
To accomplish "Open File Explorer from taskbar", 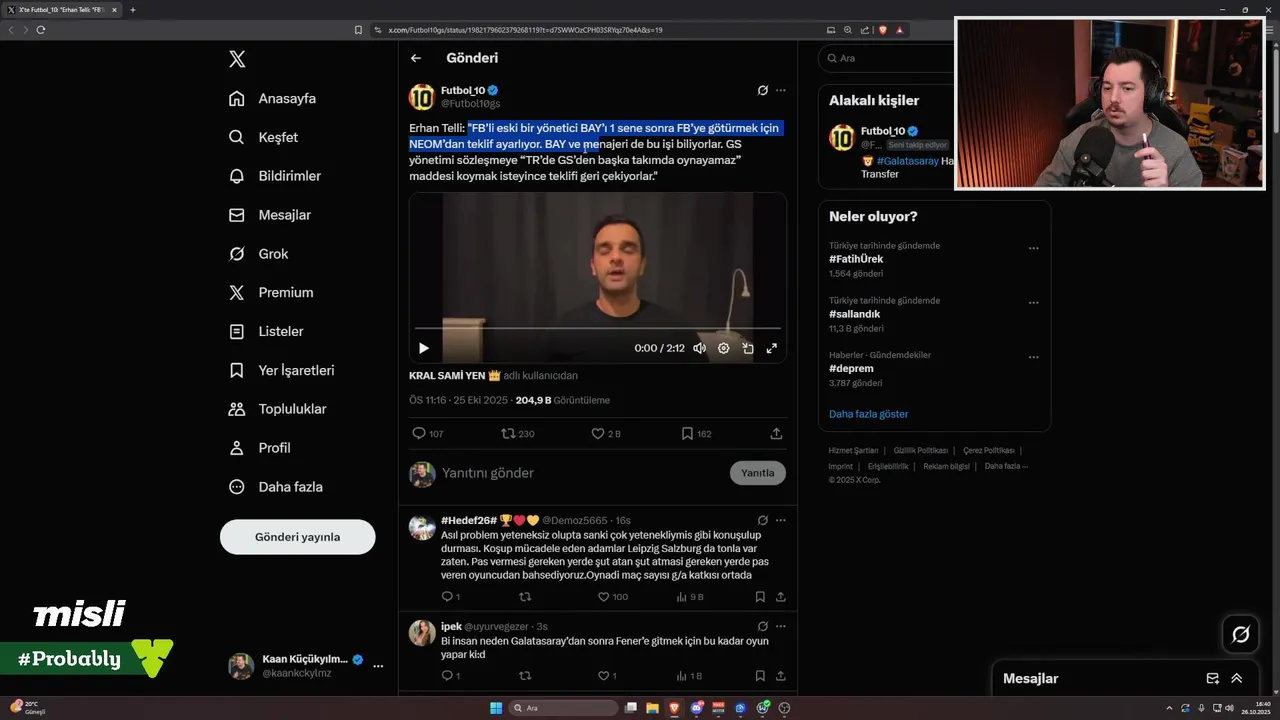I will point(653,708).
